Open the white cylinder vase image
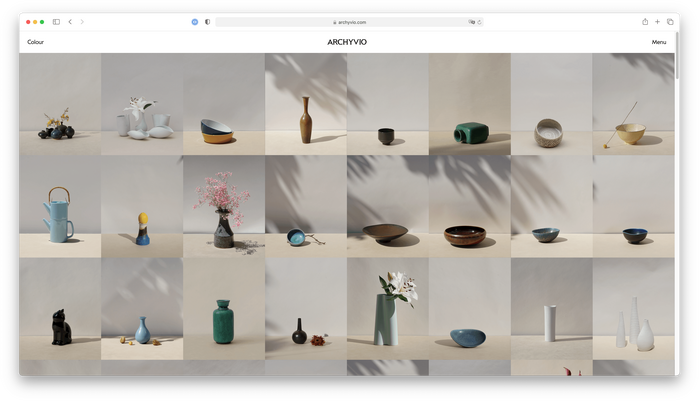 tap(552, 309)
